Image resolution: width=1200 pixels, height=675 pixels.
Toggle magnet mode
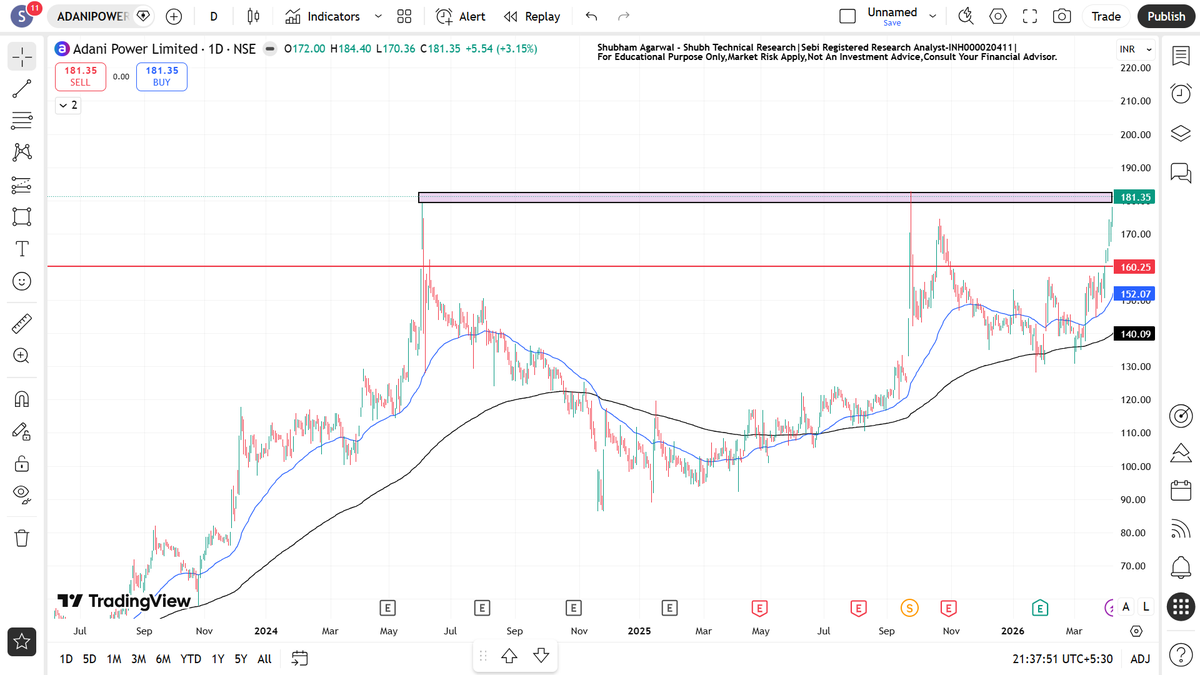pos(21,399)
